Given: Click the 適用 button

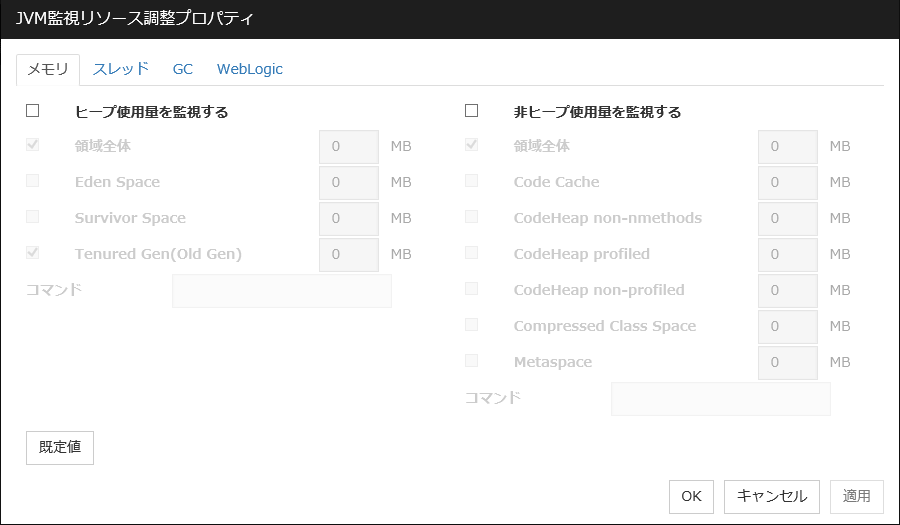Looking at the screenshot, I should point(857,496).
